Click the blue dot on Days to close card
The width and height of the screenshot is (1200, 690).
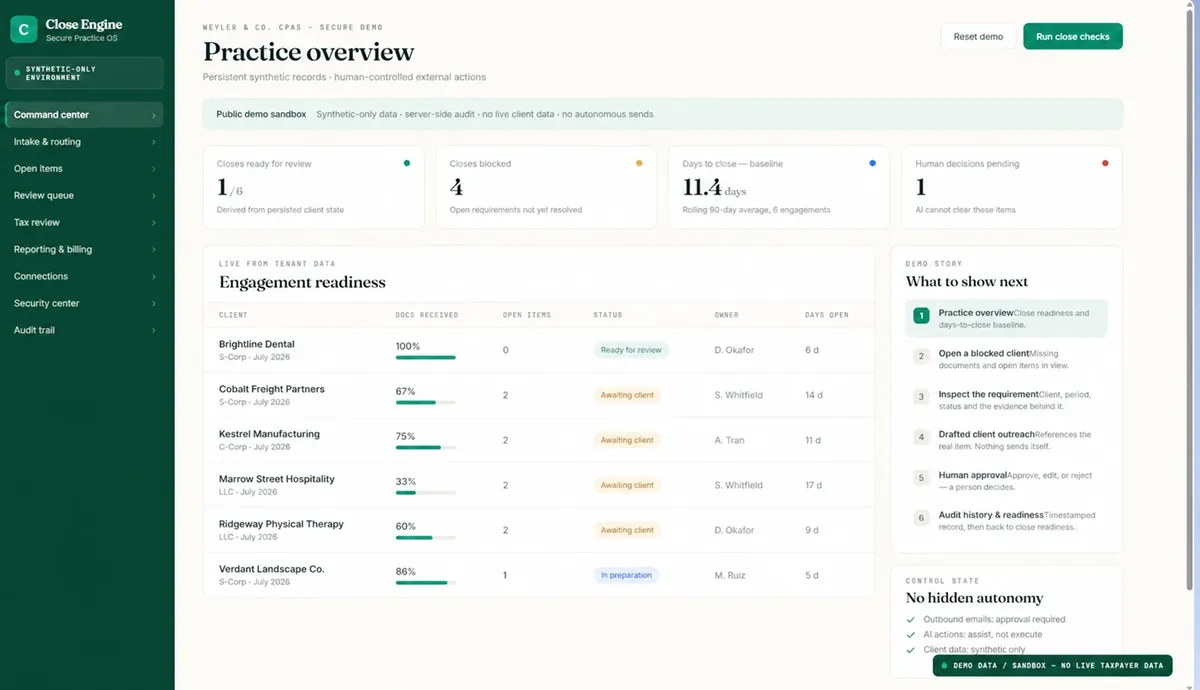(872, 163)
